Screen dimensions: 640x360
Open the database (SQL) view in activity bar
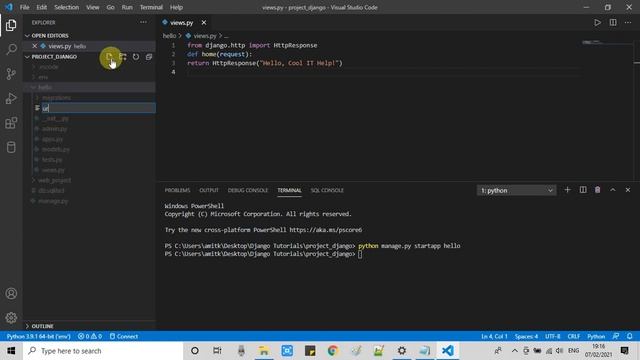[x=11, y=147]
